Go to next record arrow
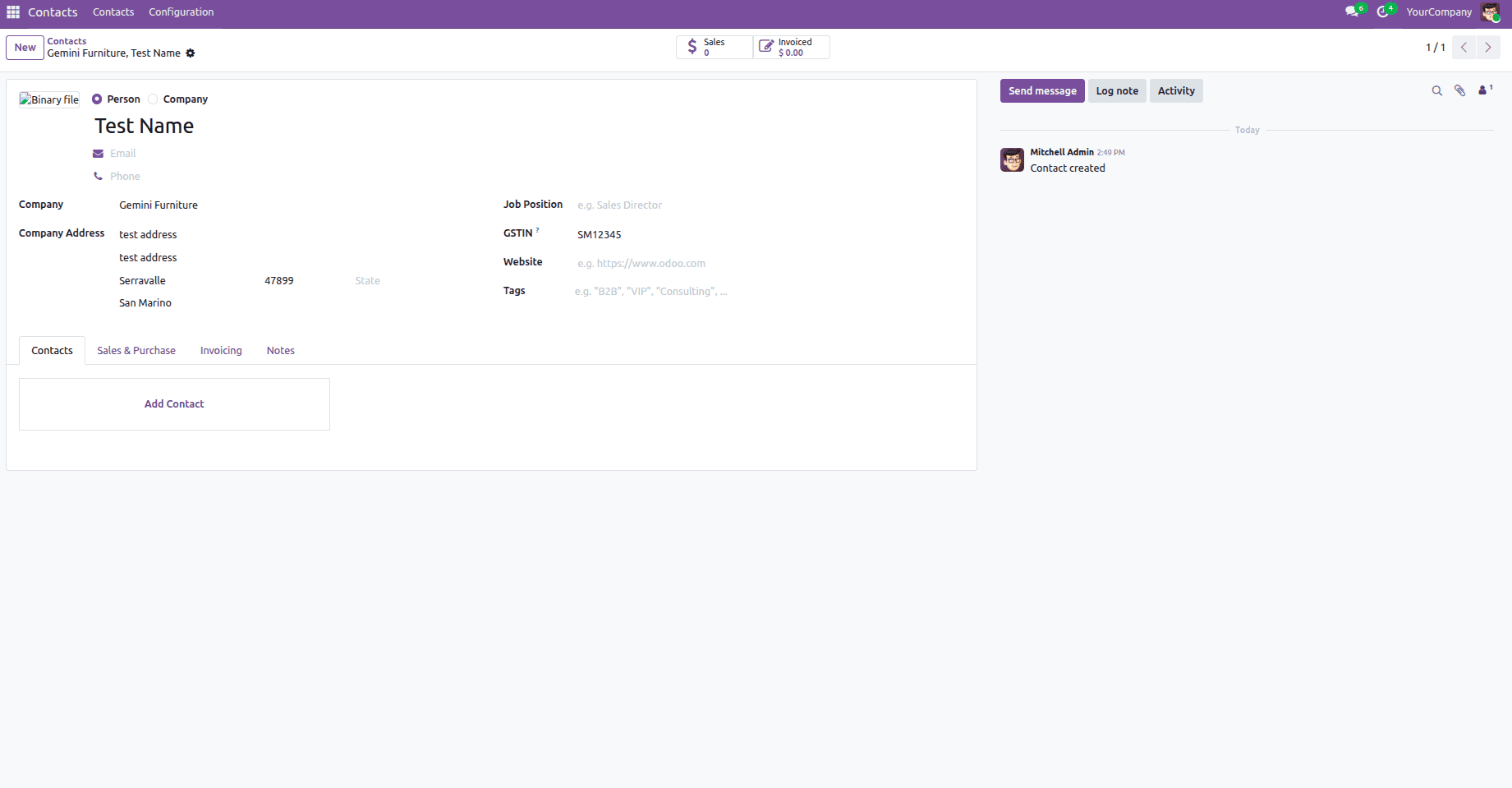1512x788 pixels. click(x=1488, y=48)
